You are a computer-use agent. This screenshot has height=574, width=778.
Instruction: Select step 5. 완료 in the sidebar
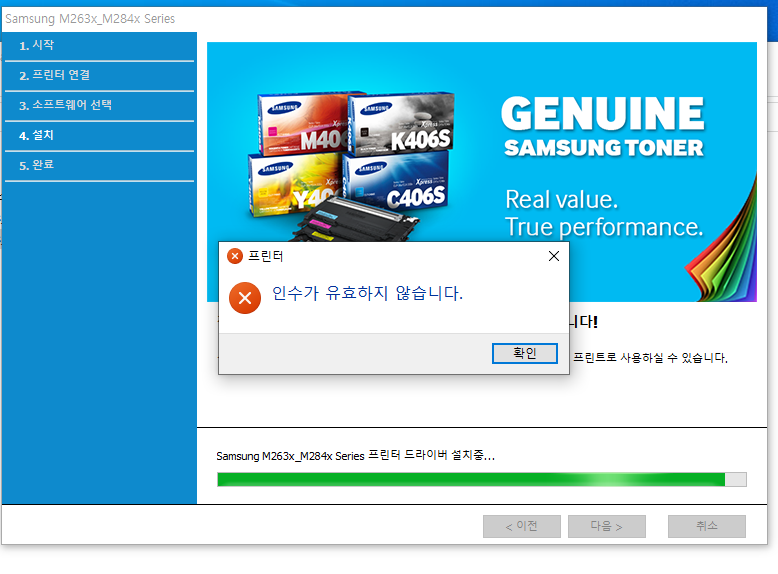99,165
